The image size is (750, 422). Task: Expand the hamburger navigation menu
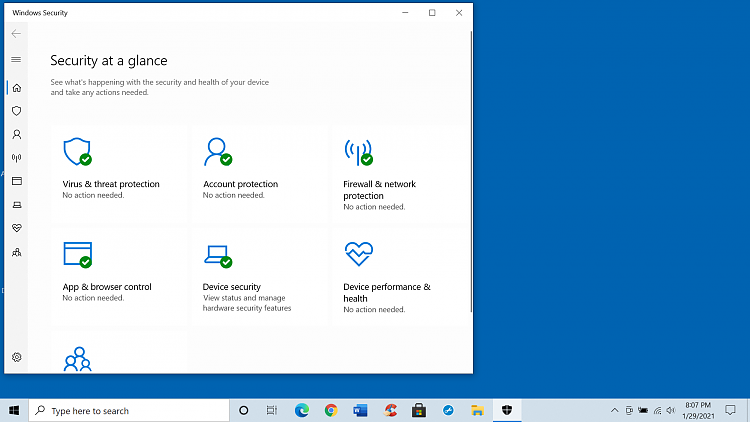click(x=16, y=60)
